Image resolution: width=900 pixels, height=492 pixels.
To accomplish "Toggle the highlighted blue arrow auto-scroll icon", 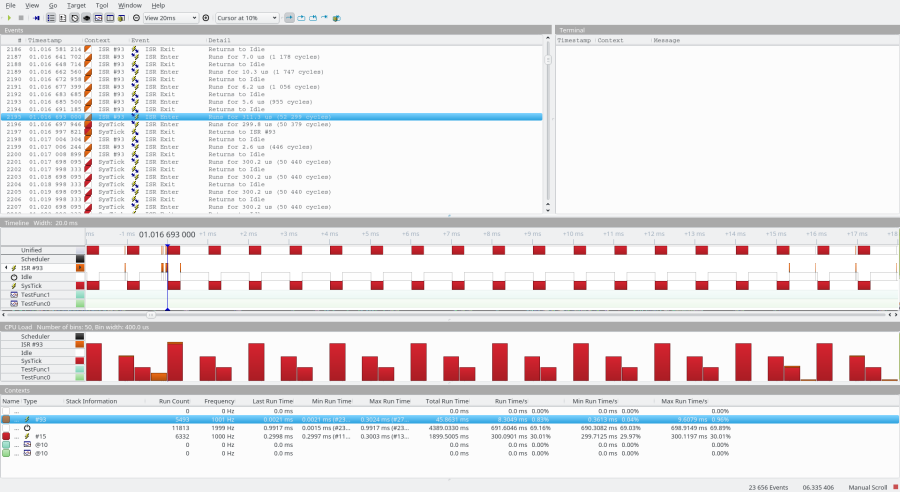I will [x=289, y=18].
